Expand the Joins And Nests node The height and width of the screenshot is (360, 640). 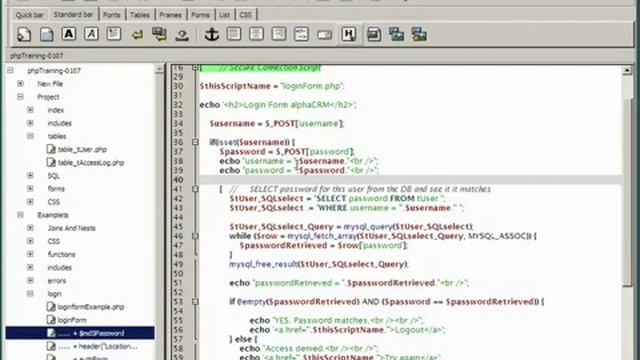tap(30, 228)
